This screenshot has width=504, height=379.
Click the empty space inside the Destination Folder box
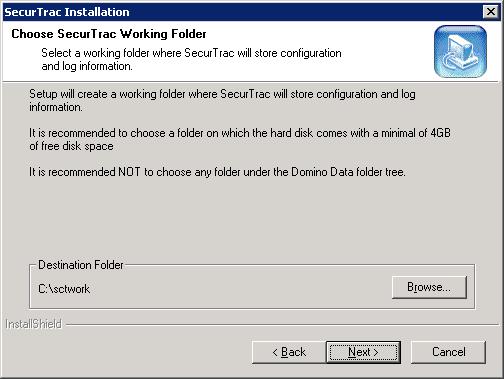pos(240,289)
